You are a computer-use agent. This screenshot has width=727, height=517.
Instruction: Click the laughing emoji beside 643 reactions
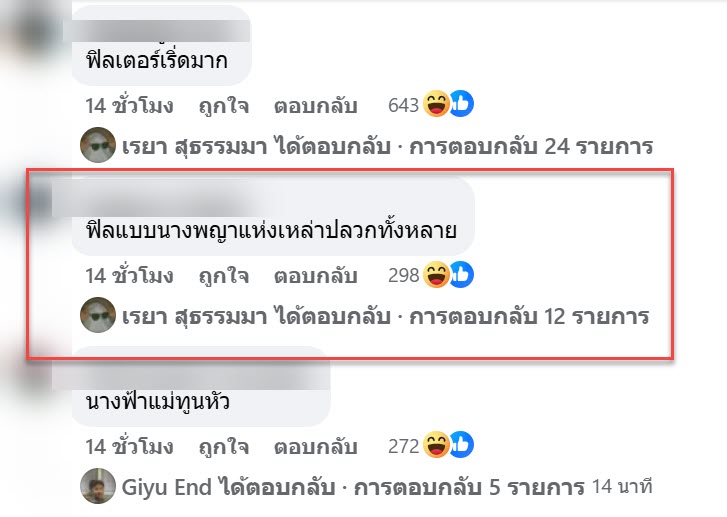(x=436, y=103)
